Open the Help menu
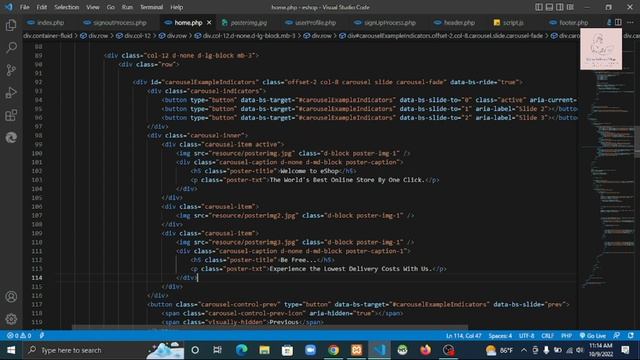 click(x=176, y=7)
